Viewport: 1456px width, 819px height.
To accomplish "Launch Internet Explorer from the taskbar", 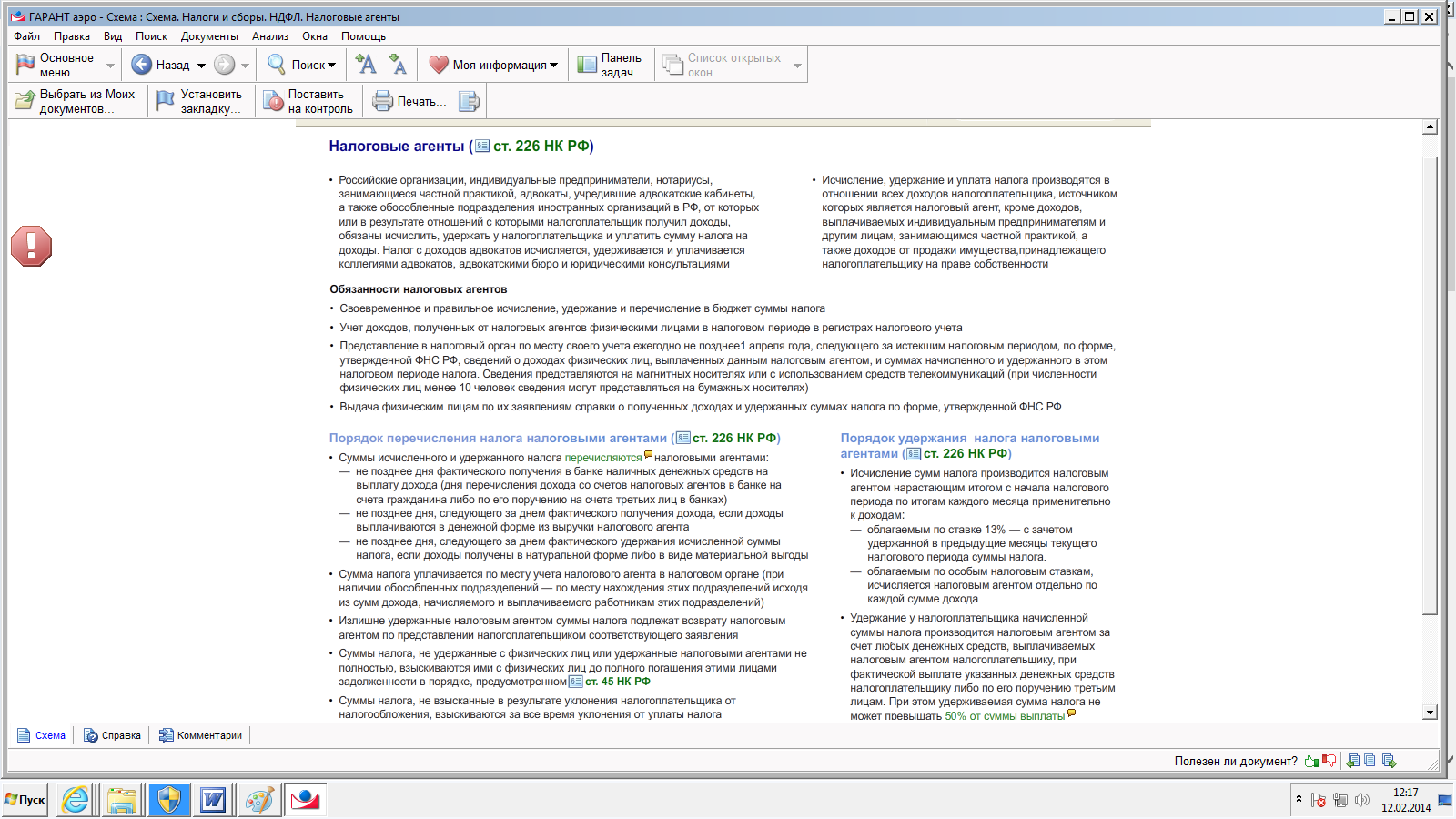I will [76, 800].
